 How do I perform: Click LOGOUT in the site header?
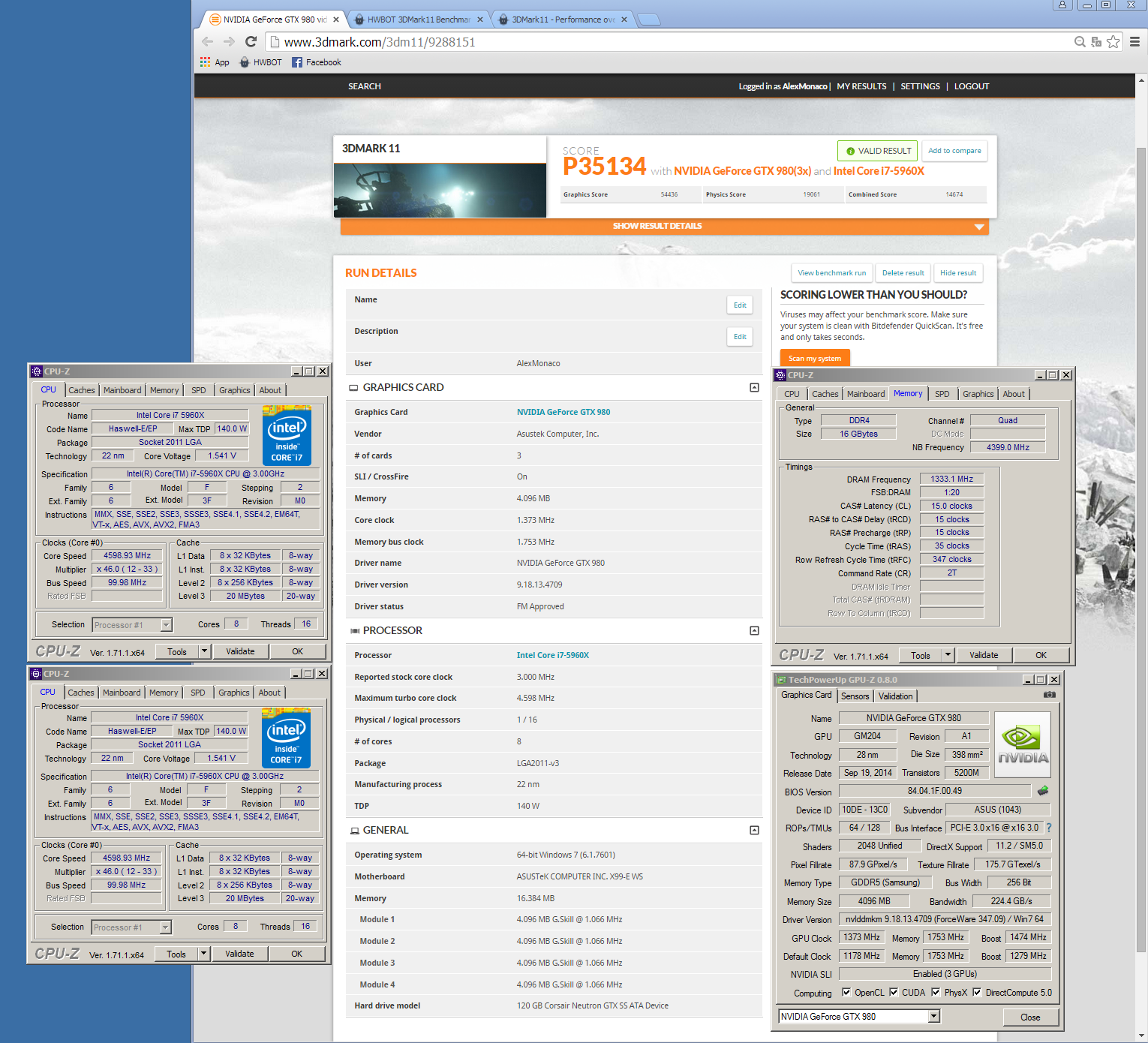[x=972, y=86]
